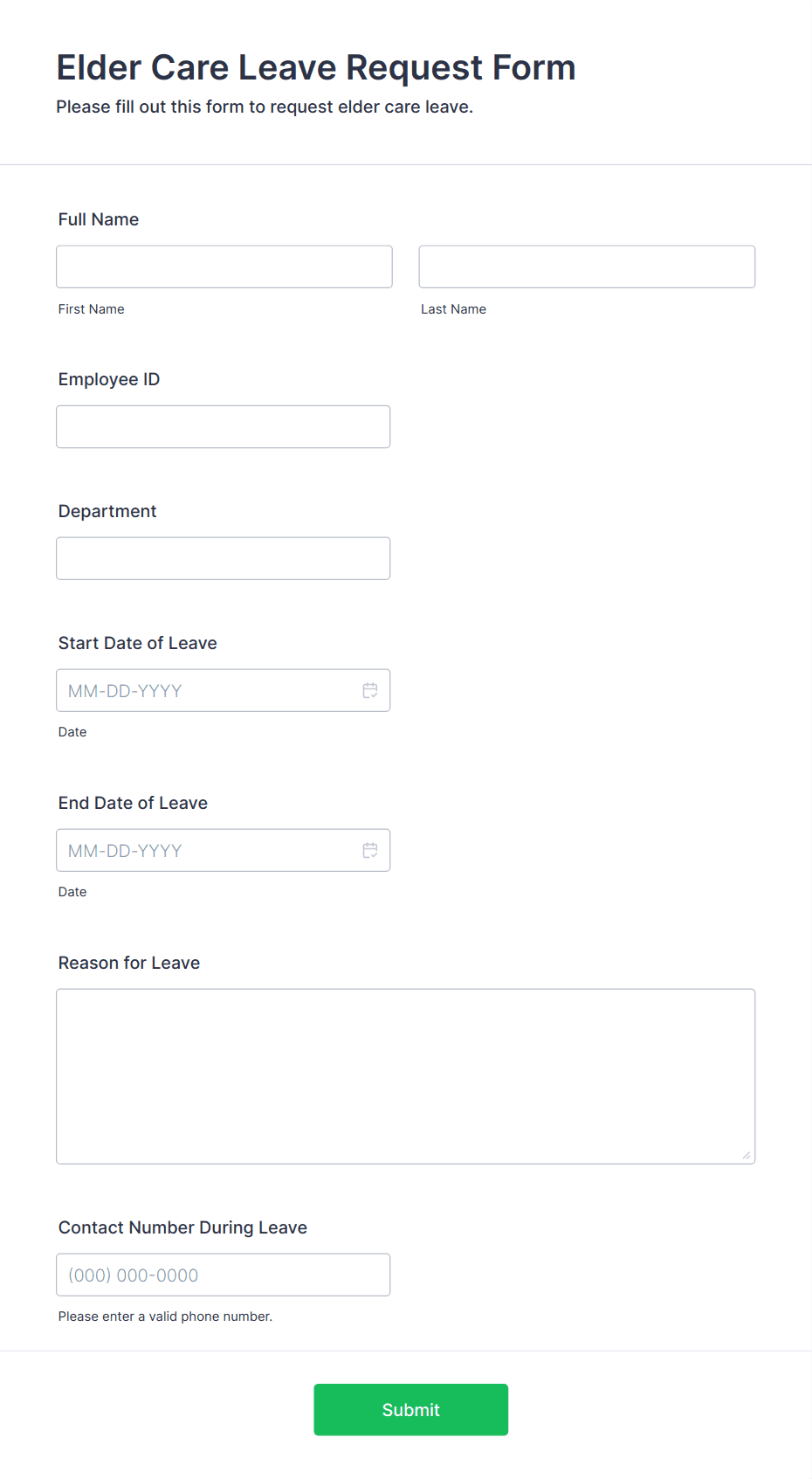The height and width of the screenshot is (1479, 812).
Task: Click the End Date of Leave date field
Action: [224, 850]
